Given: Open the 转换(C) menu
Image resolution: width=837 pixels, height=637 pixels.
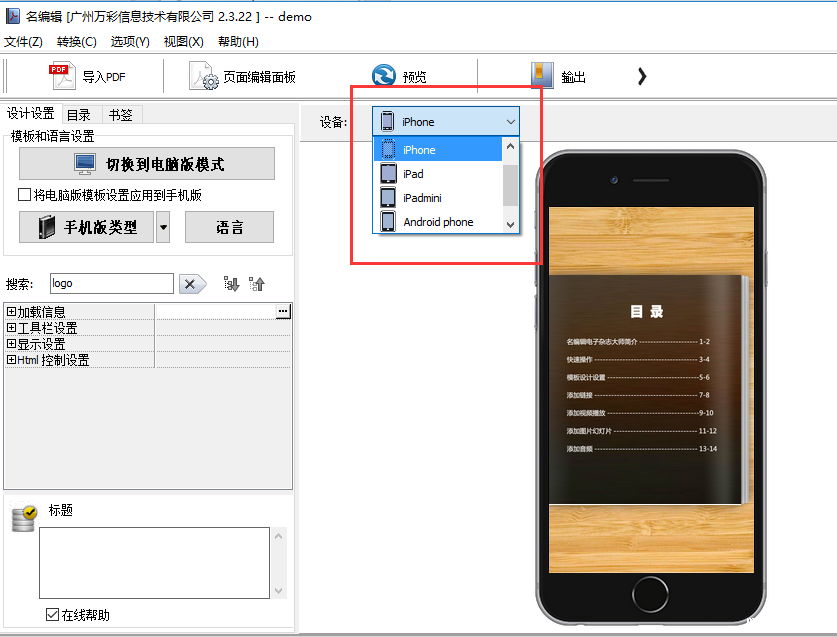Looking at the screenshot, I should point(77,42).
